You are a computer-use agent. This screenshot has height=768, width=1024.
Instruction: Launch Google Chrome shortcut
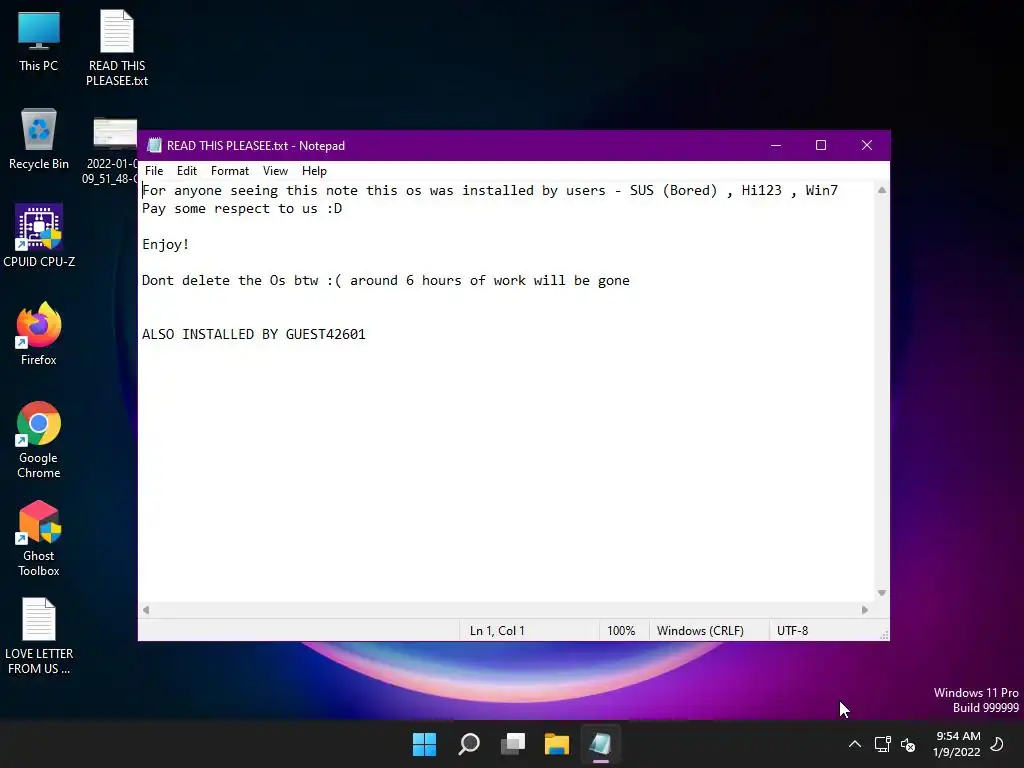(39, 440)
